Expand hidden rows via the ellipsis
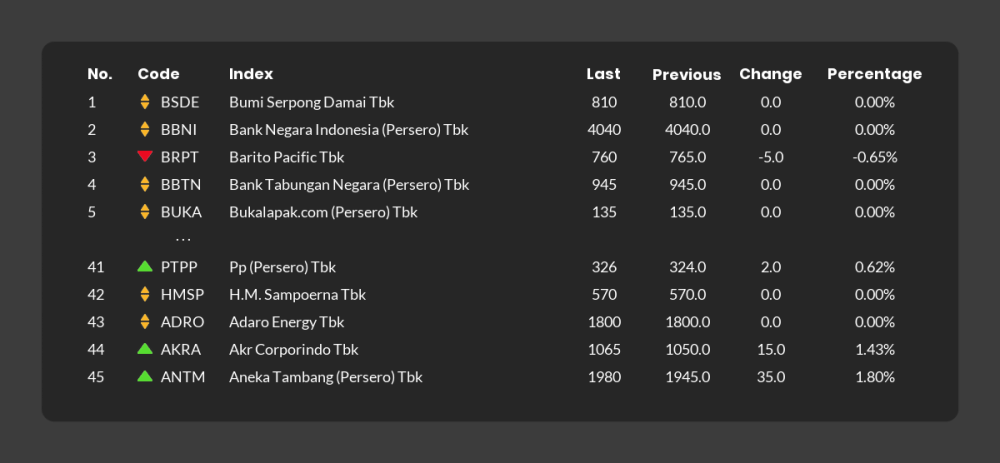Viewport: 1000px width, 463px height. pos(183,240)
